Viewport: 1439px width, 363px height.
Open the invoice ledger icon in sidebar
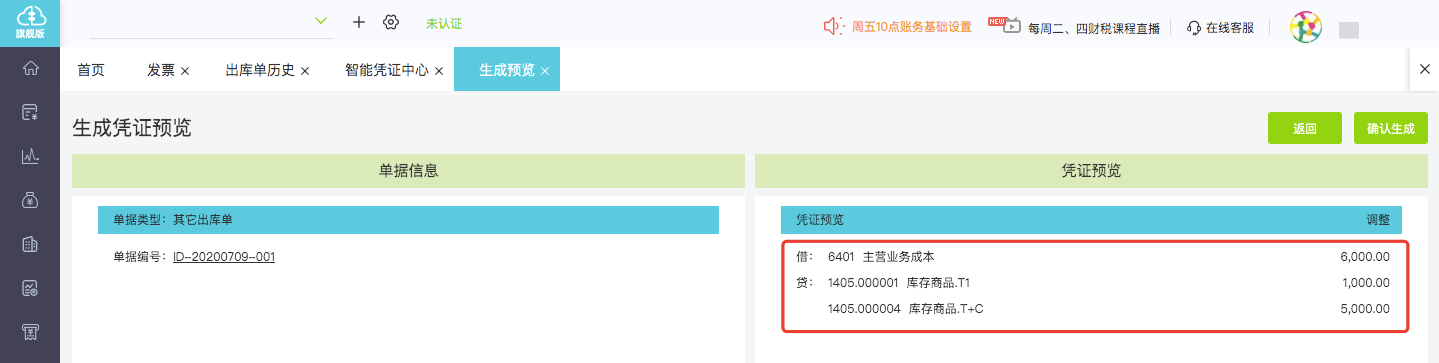tap(30, 244)
